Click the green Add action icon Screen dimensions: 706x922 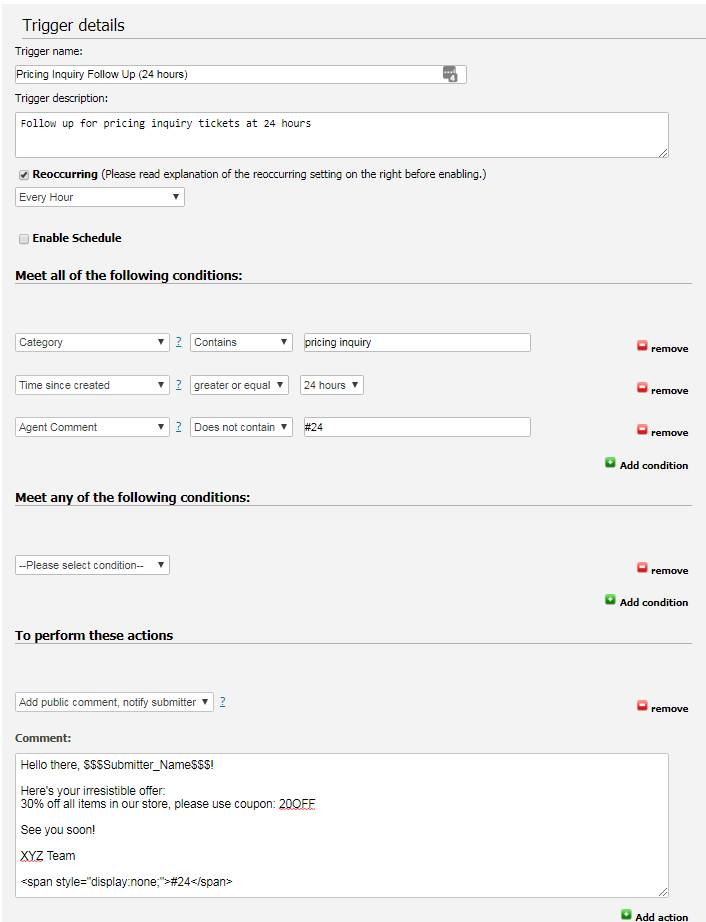tap(628, 916)
